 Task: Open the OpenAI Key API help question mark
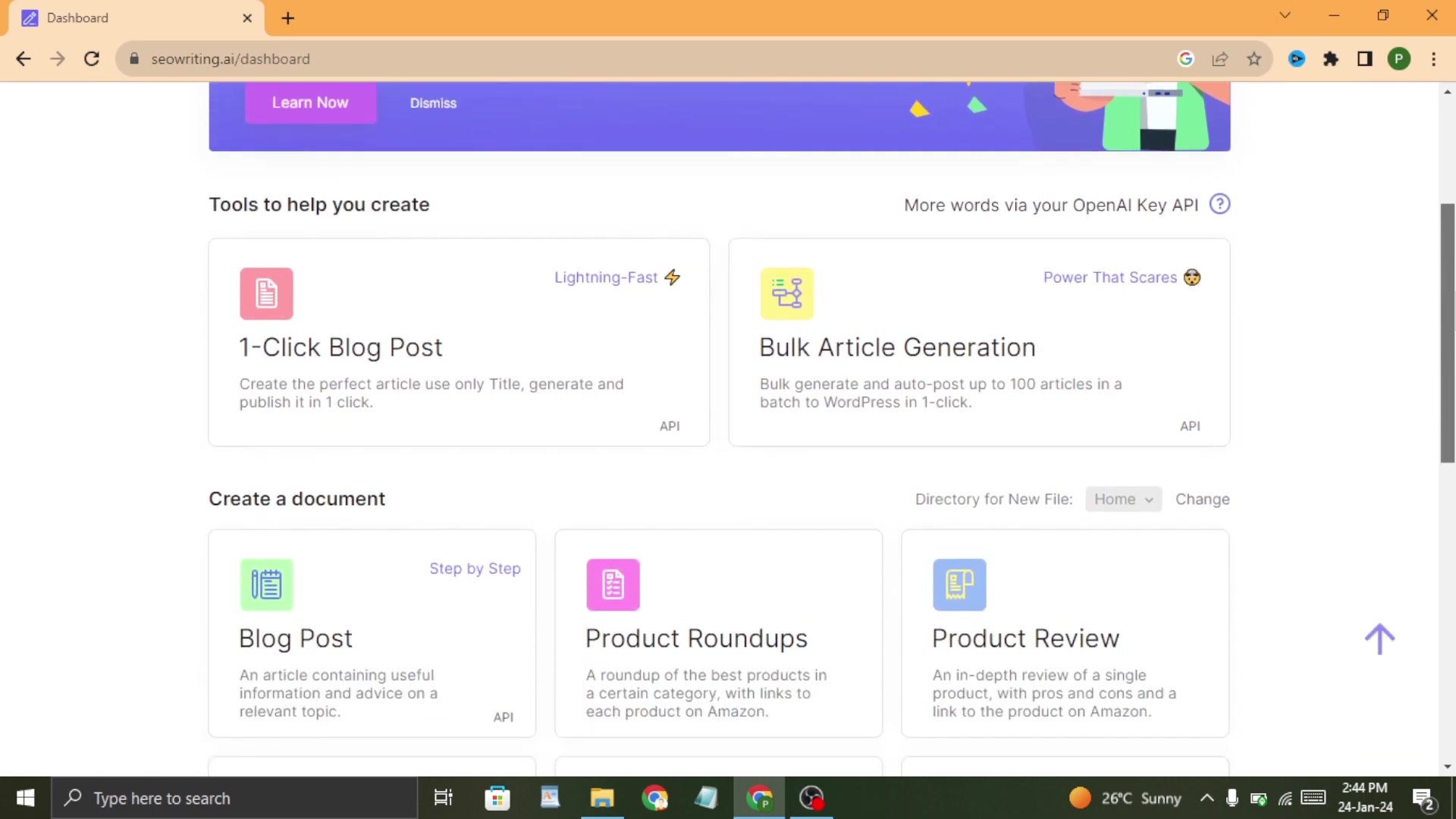pos(1219,204)
